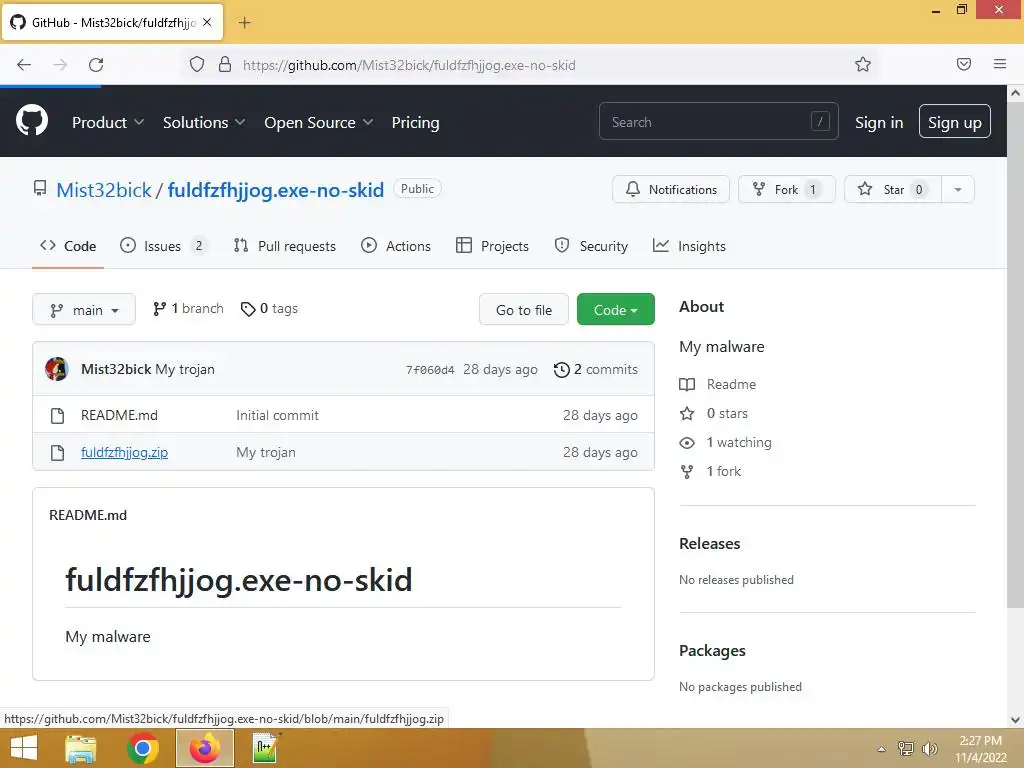
Task: Open File Explorer from taskbar
Action: [81, 748]
